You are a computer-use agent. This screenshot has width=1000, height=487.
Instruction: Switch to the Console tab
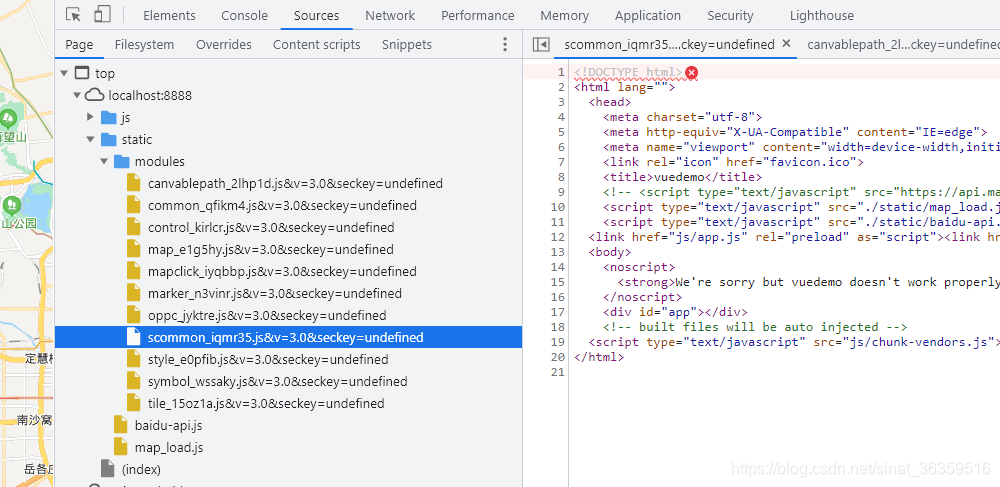click(x=244, y=15)
